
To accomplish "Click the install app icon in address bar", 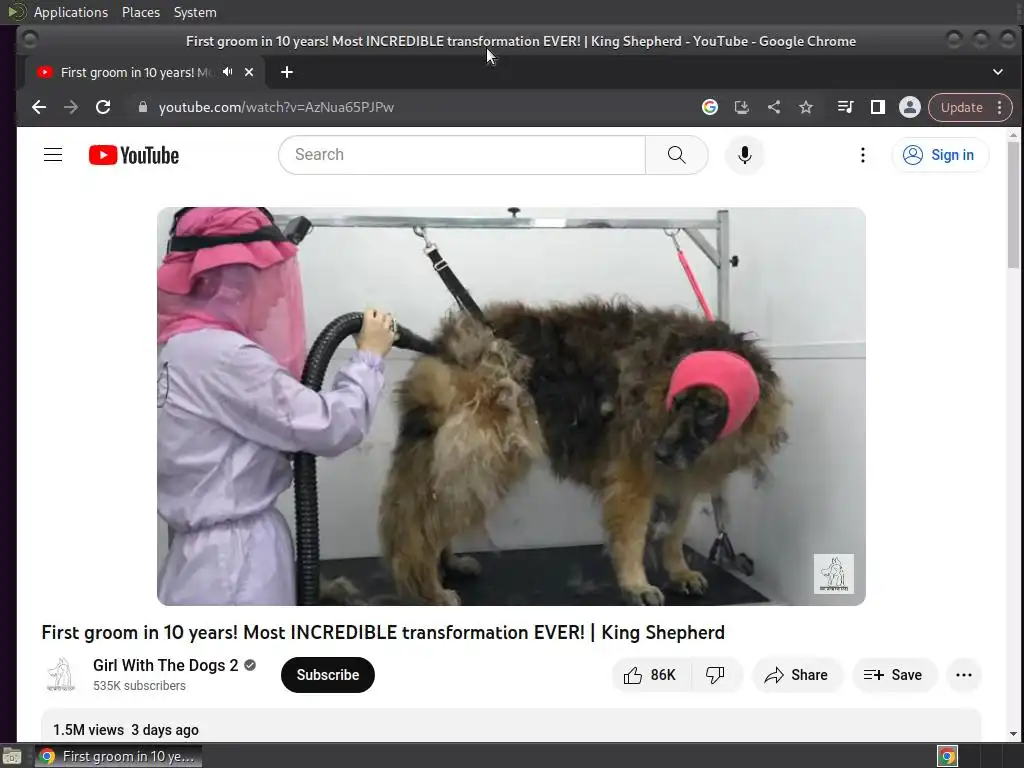I will (x=742, y=107).
